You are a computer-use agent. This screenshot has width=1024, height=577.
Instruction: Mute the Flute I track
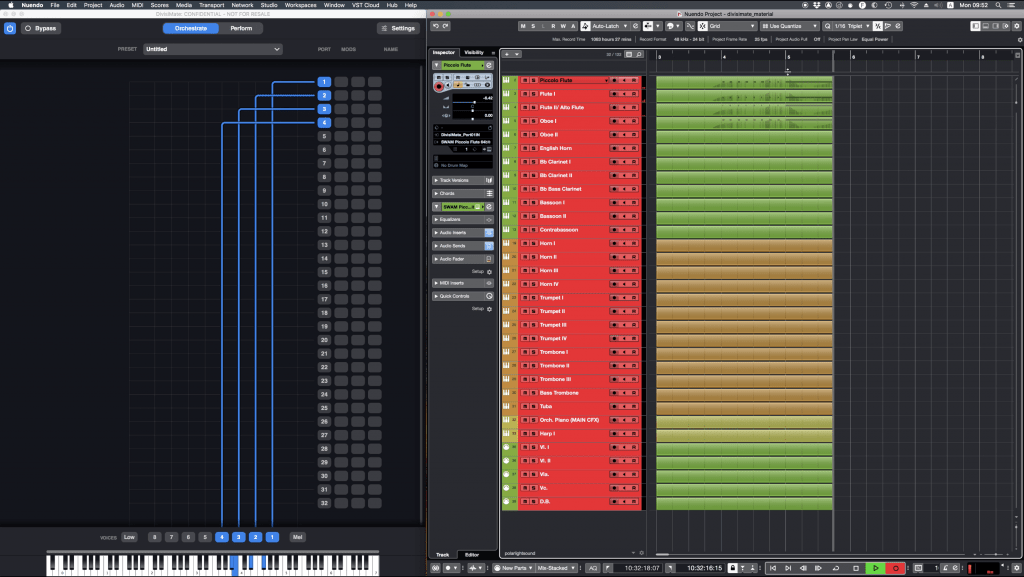[x=525, y=94]
